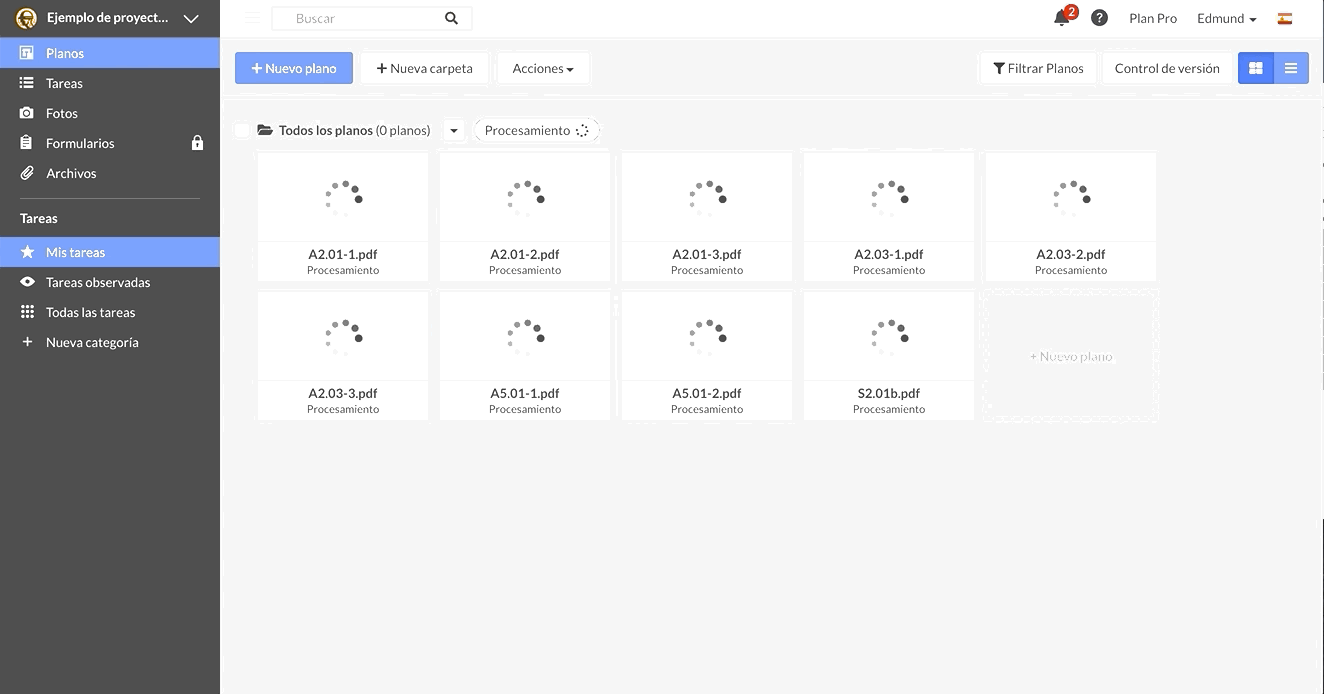Click the help question mark icon
1324x694 pixels.
coord(1099,17)
